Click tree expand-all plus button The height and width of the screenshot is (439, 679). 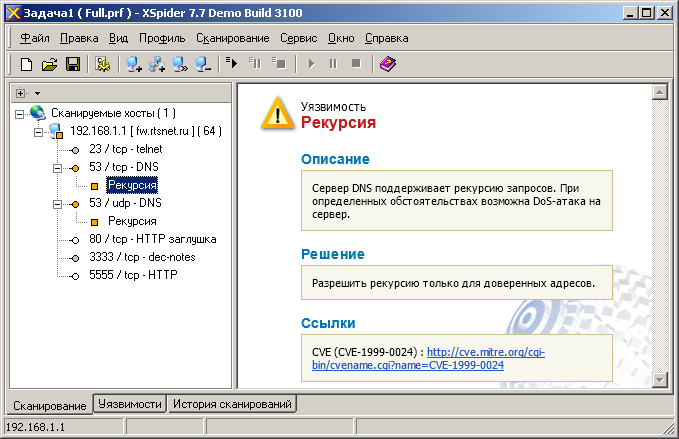tap(21, 93)
